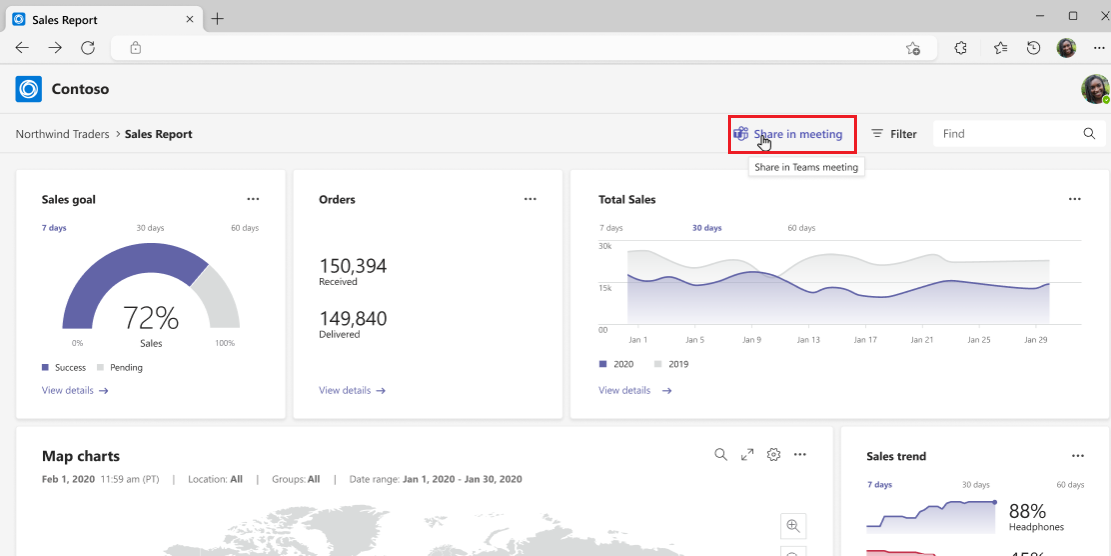
Task: Switch Total Sales to 60 days
Action: tap(801, 228)
